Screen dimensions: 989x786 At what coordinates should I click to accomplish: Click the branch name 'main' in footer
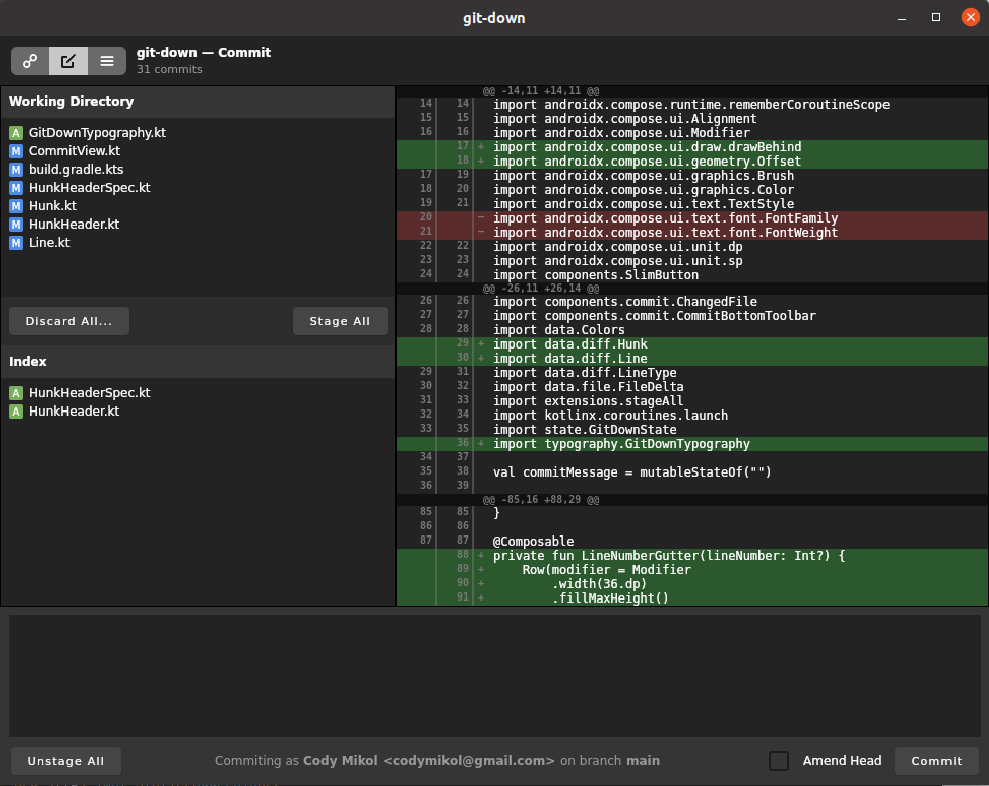click(x=643, y=761)
